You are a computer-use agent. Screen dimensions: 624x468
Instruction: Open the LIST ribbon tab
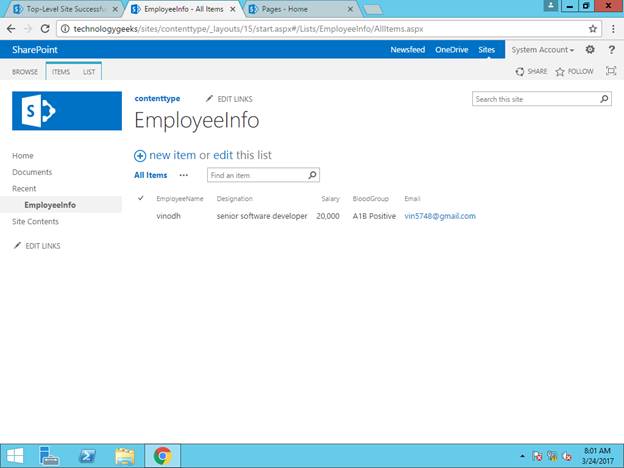[89, 72]
